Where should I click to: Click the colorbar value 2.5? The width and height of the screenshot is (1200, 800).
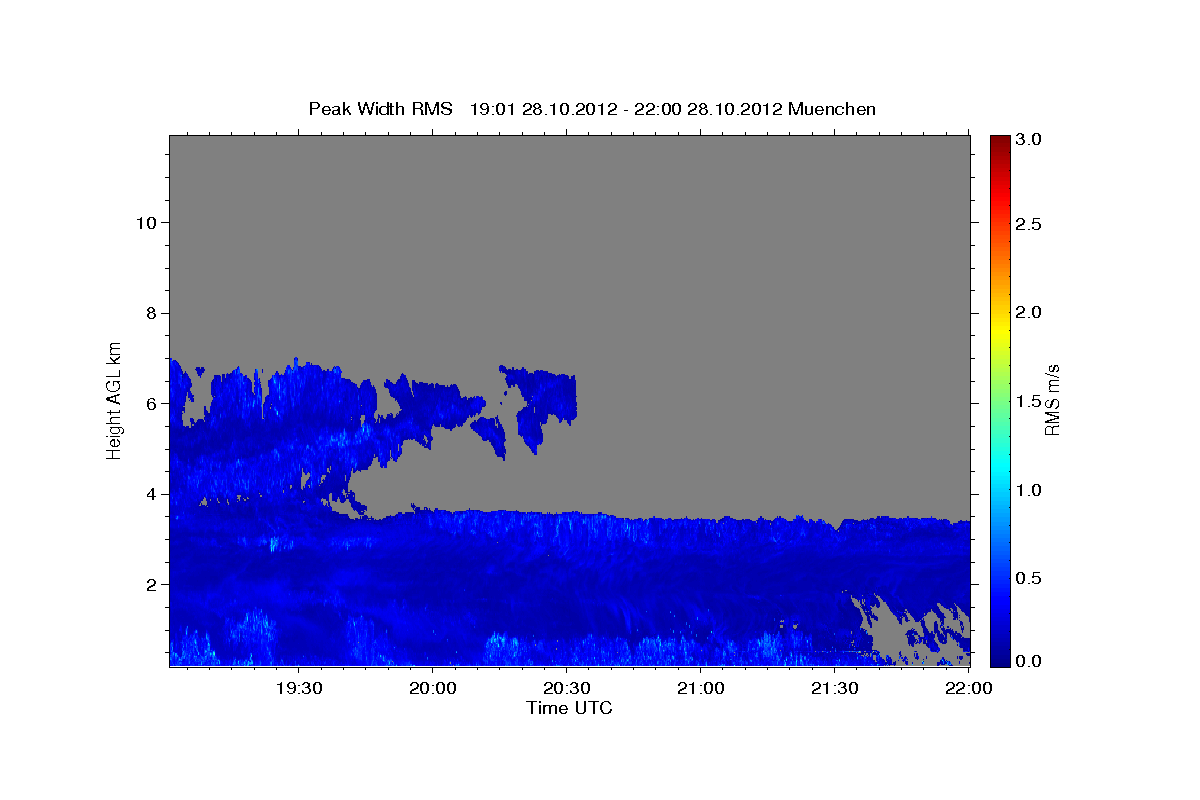(1029, 224)
